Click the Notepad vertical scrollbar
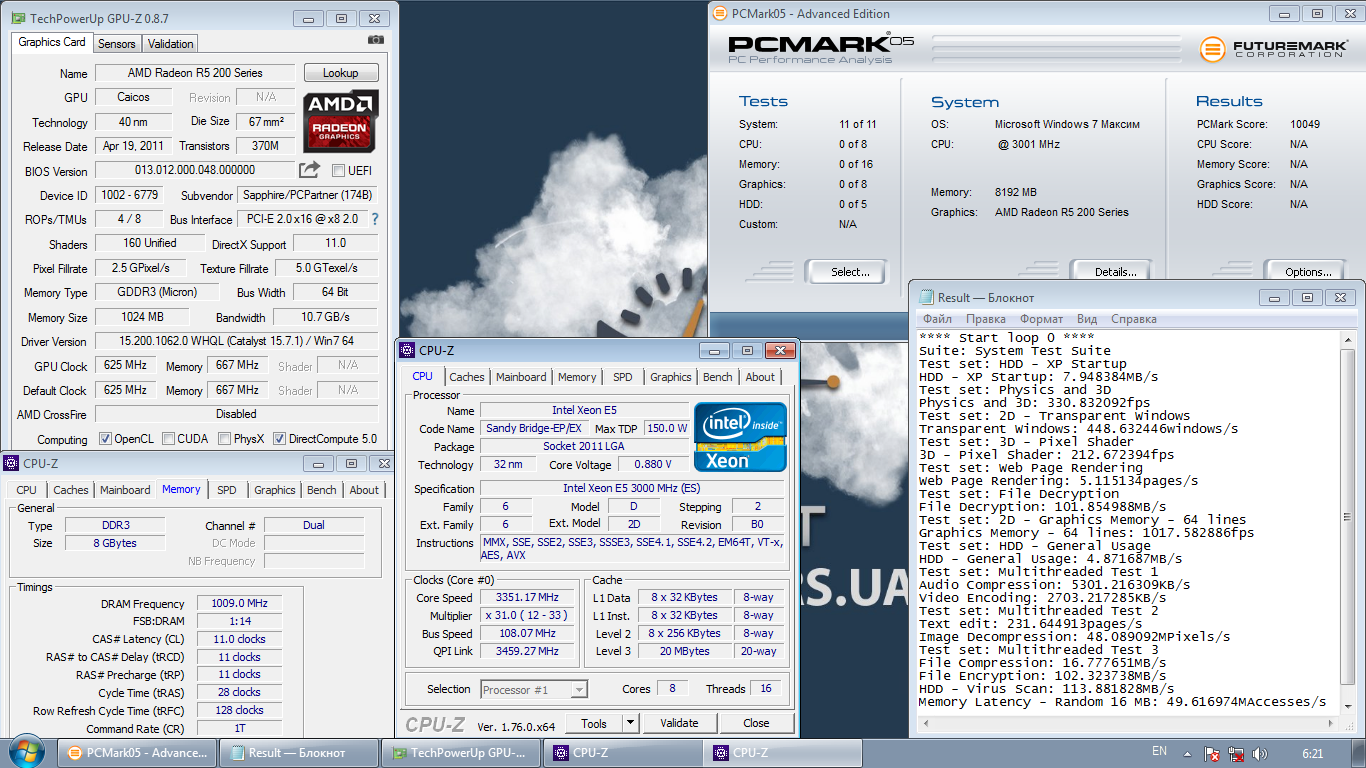 point(1348,521)
